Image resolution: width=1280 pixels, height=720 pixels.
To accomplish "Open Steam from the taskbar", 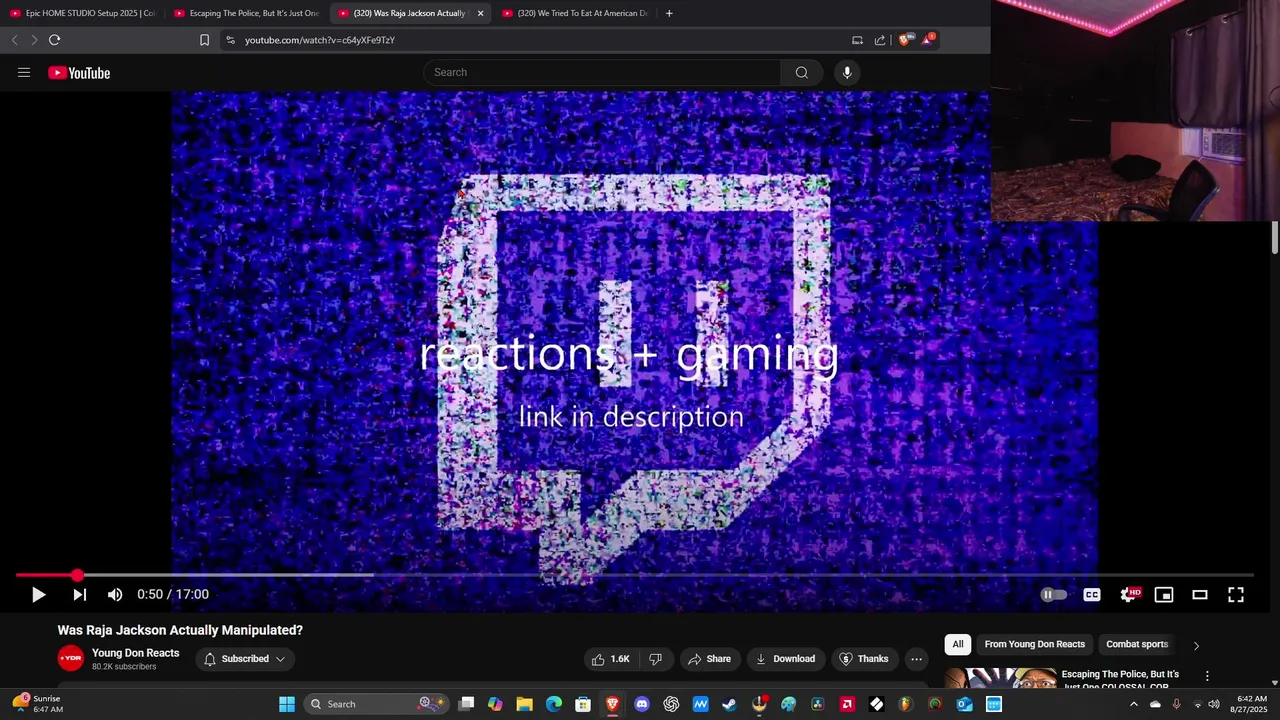I will pyautogui.click(x=730, y=704).
